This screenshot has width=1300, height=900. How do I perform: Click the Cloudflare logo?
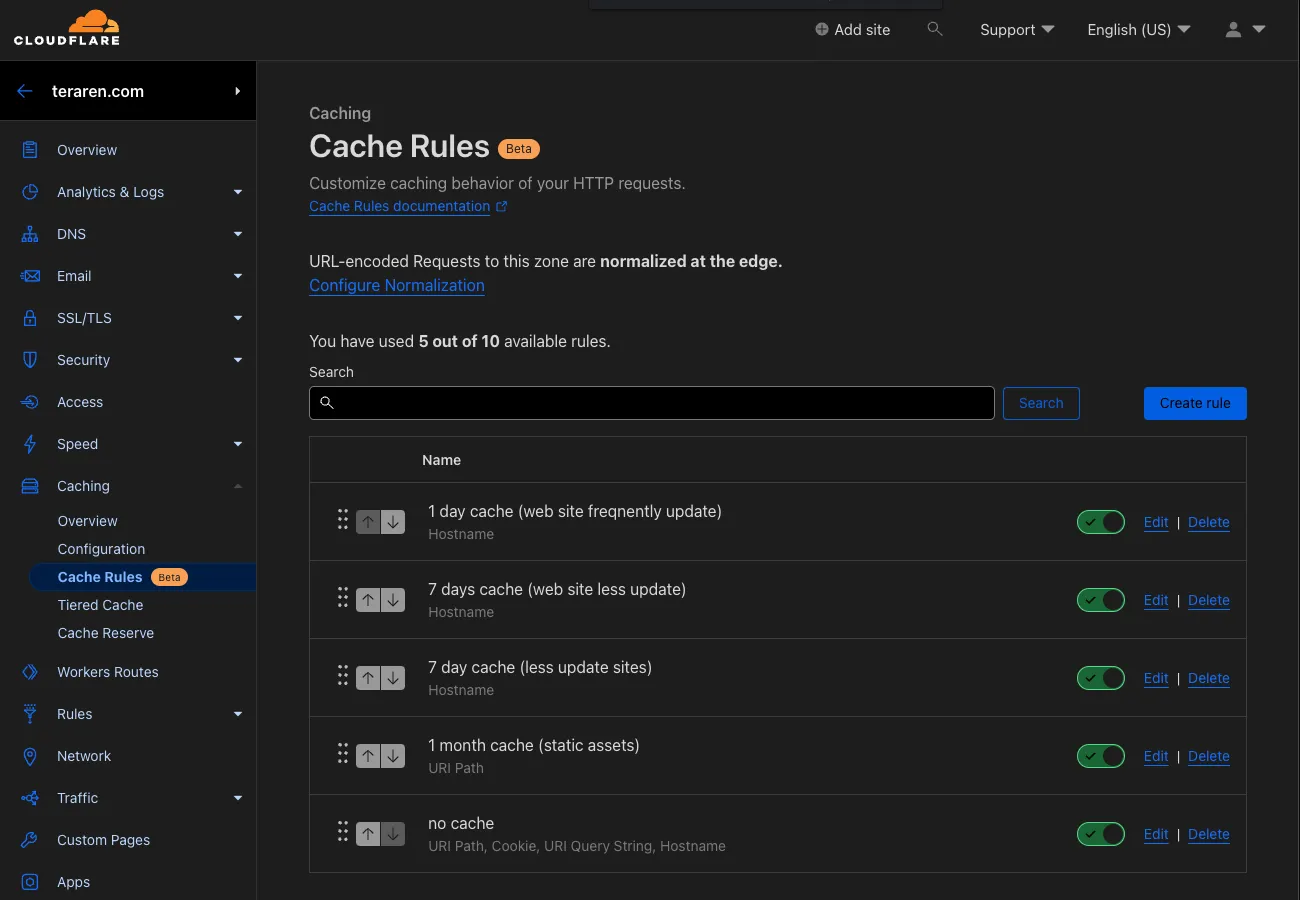click(x=66, y=28)
